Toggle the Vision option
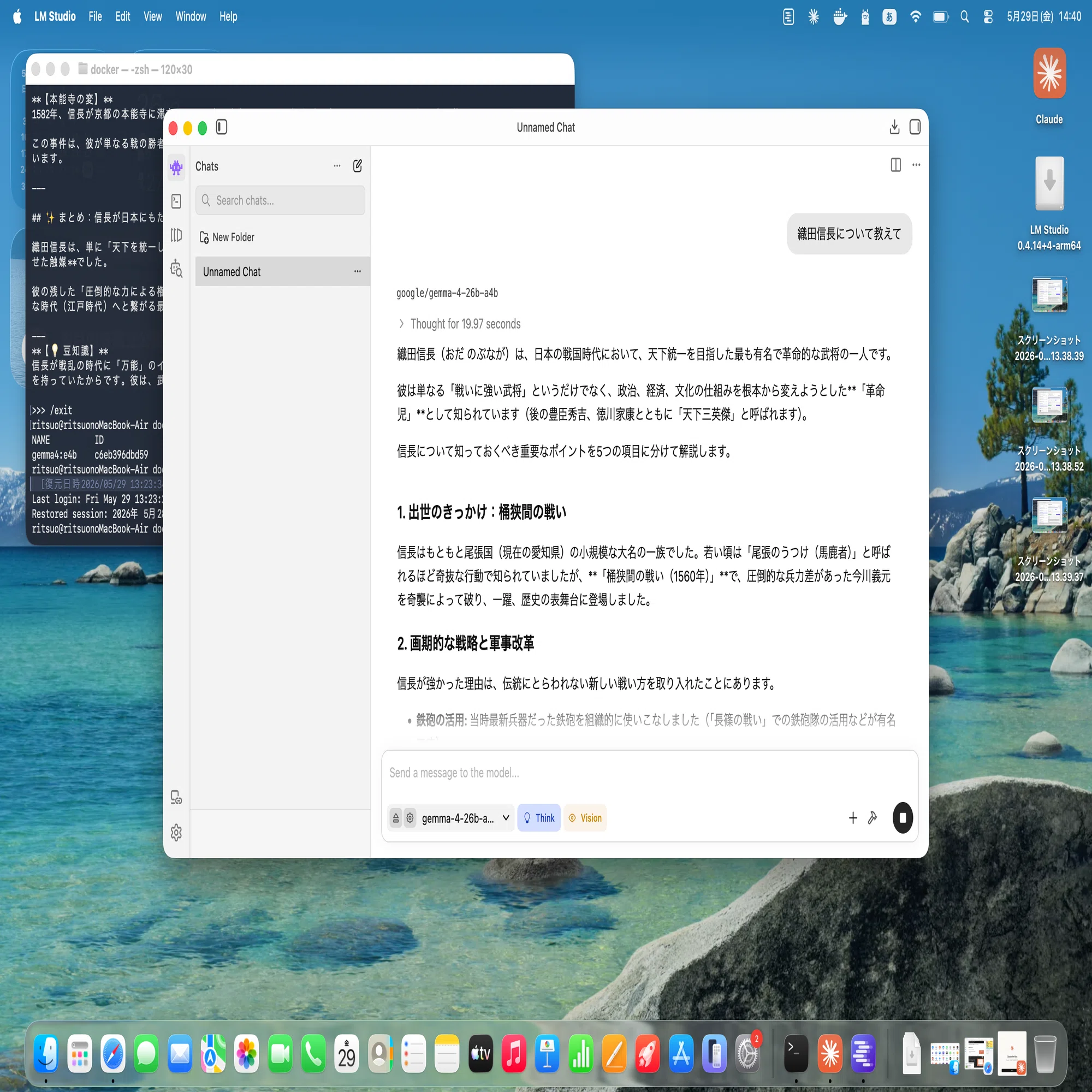 [585, 818]
